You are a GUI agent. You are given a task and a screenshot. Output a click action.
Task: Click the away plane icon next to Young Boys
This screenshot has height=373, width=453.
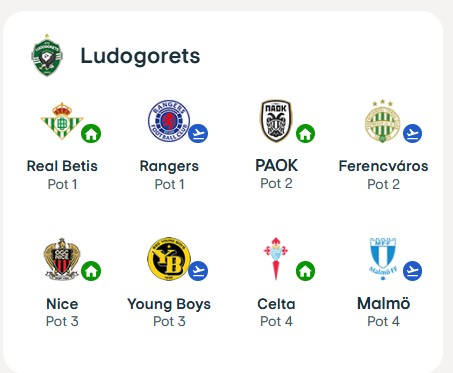[198, 271]
